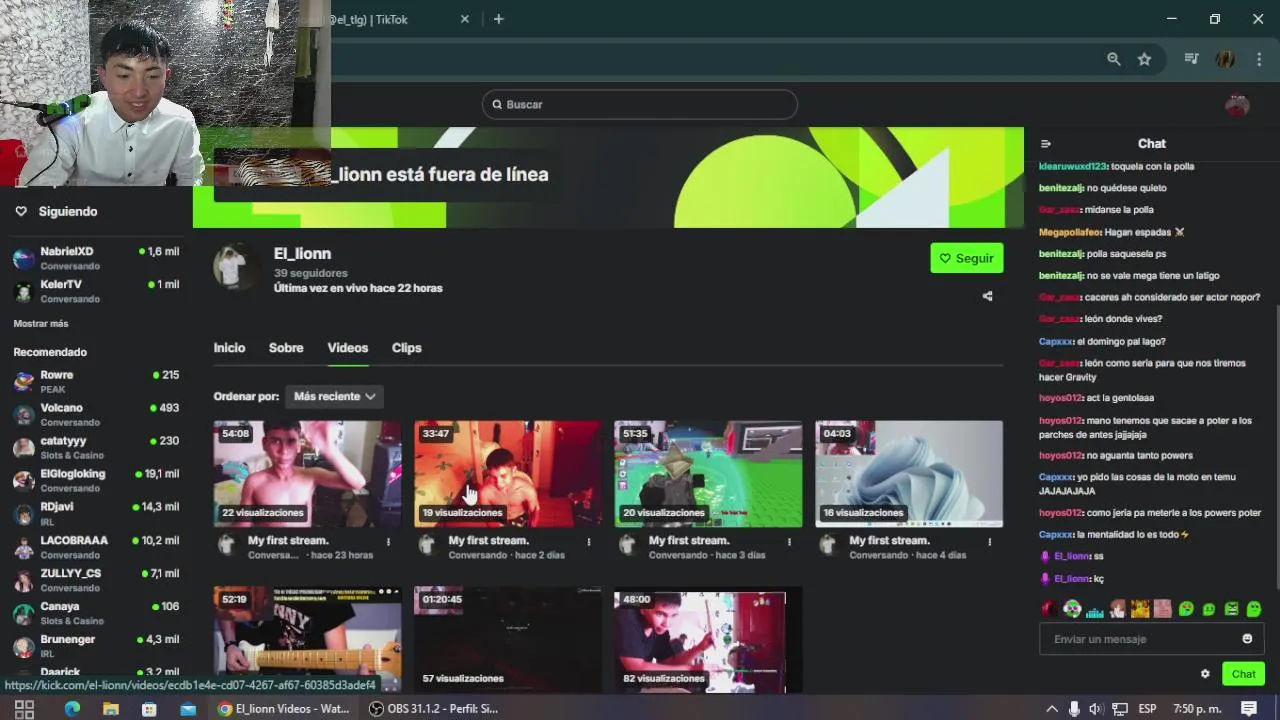Click the microphone icon in the system tray
Viewport: 1280px width, 720px height.
[x=1073, y=709]
